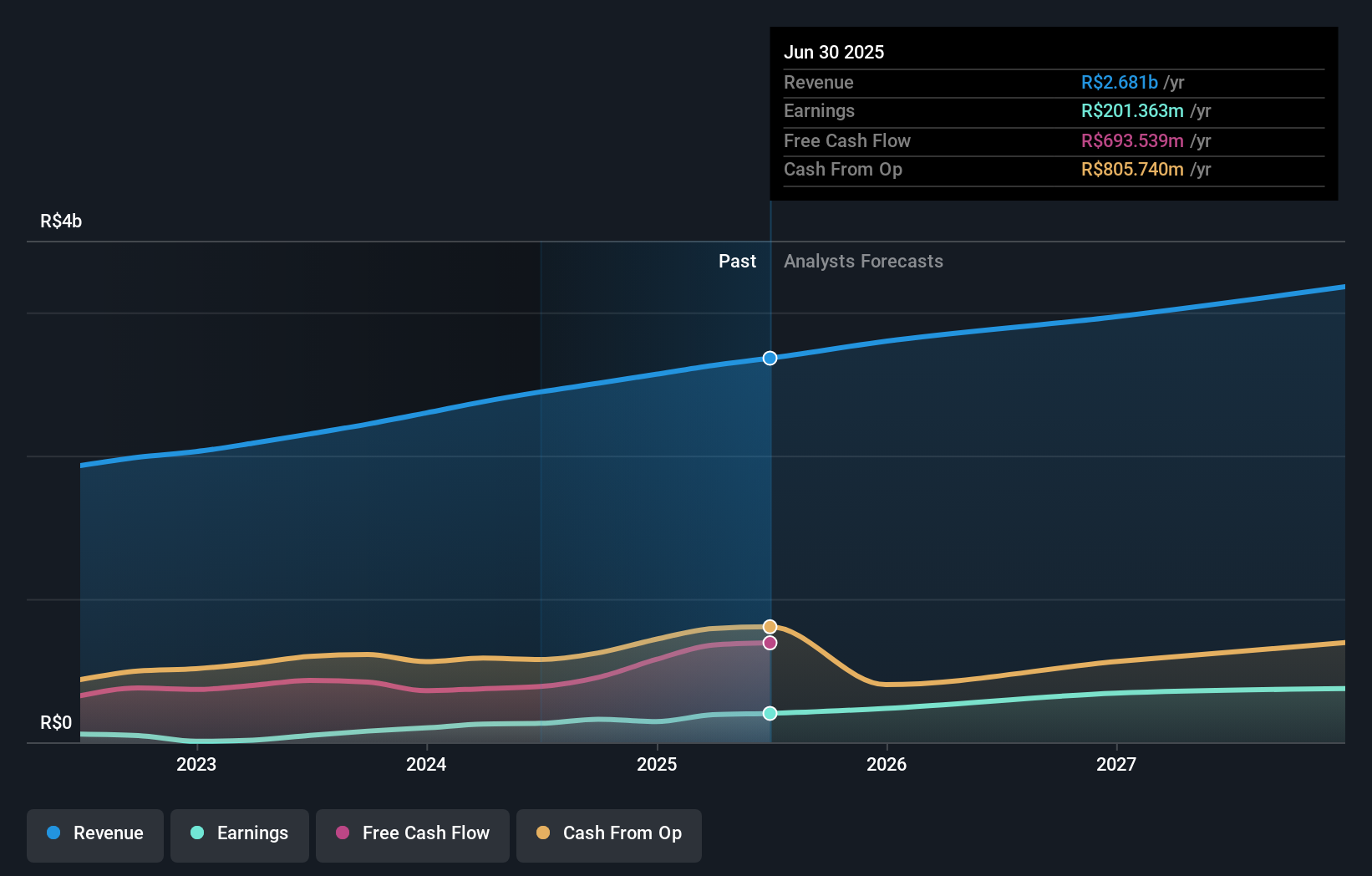Select the pink Free Cash Flow legend dot
Screen dimensions: 1372x876
pyautogui.click(x=342, y=833)
